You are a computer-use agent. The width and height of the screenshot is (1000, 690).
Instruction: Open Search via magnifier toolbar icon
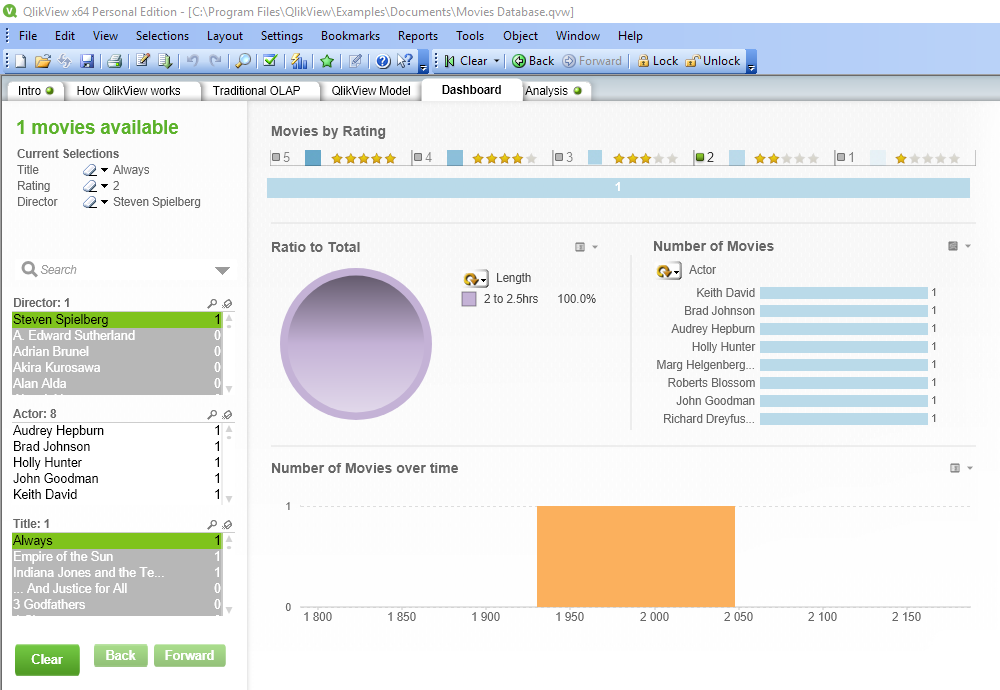(243, 61)
